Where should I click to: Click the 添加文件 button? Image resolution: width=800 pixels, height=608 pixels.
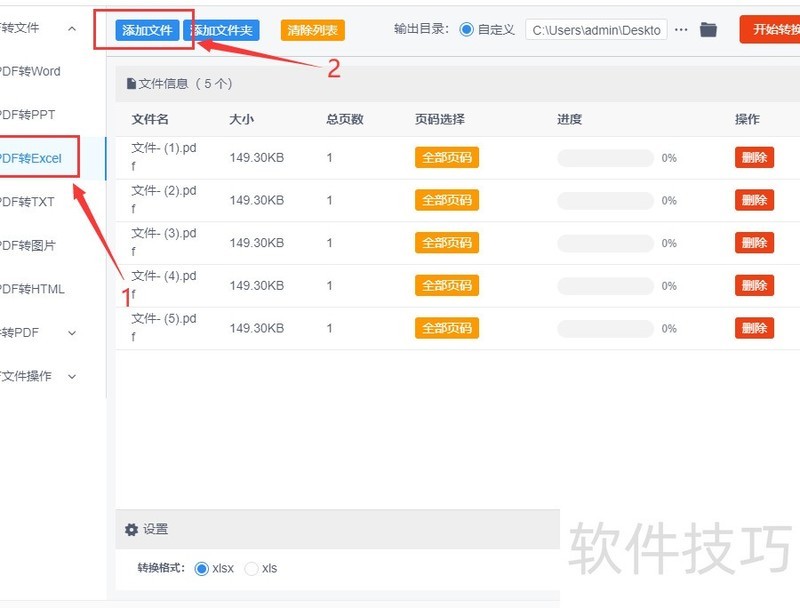[147, 30]
